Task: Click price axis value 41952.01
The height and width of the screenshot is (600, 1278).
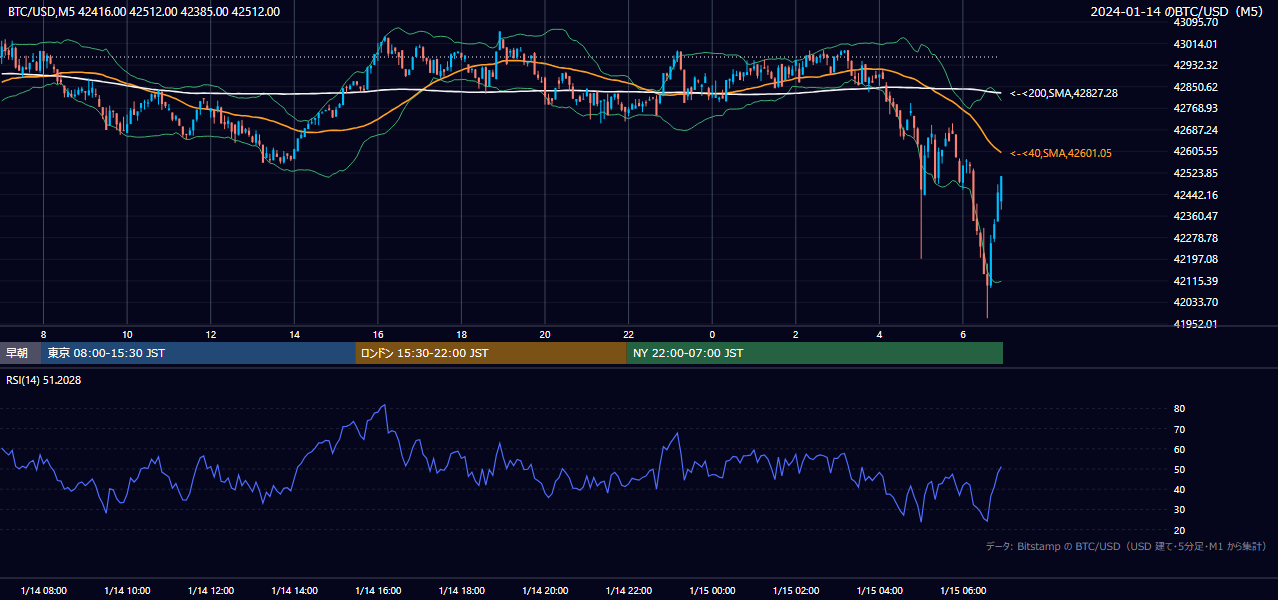Action: click(1195, 324)
